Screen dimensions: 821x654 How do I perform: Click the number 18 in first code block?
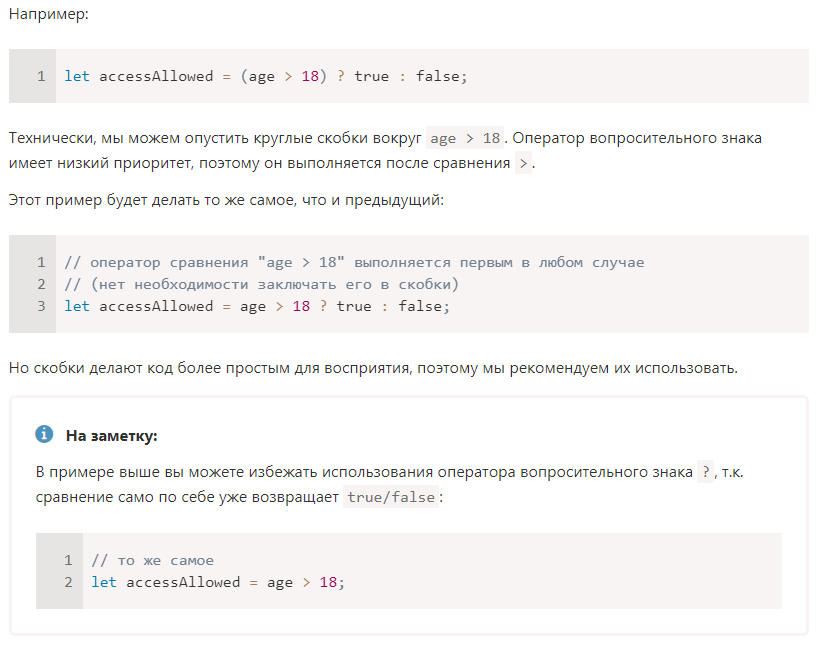[x=310, y=76]
